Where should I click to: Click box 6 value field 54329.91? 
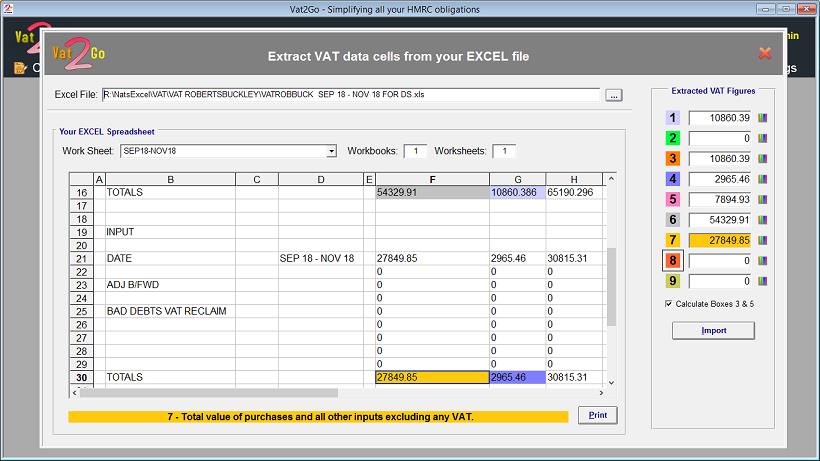(x=720, y=220)
